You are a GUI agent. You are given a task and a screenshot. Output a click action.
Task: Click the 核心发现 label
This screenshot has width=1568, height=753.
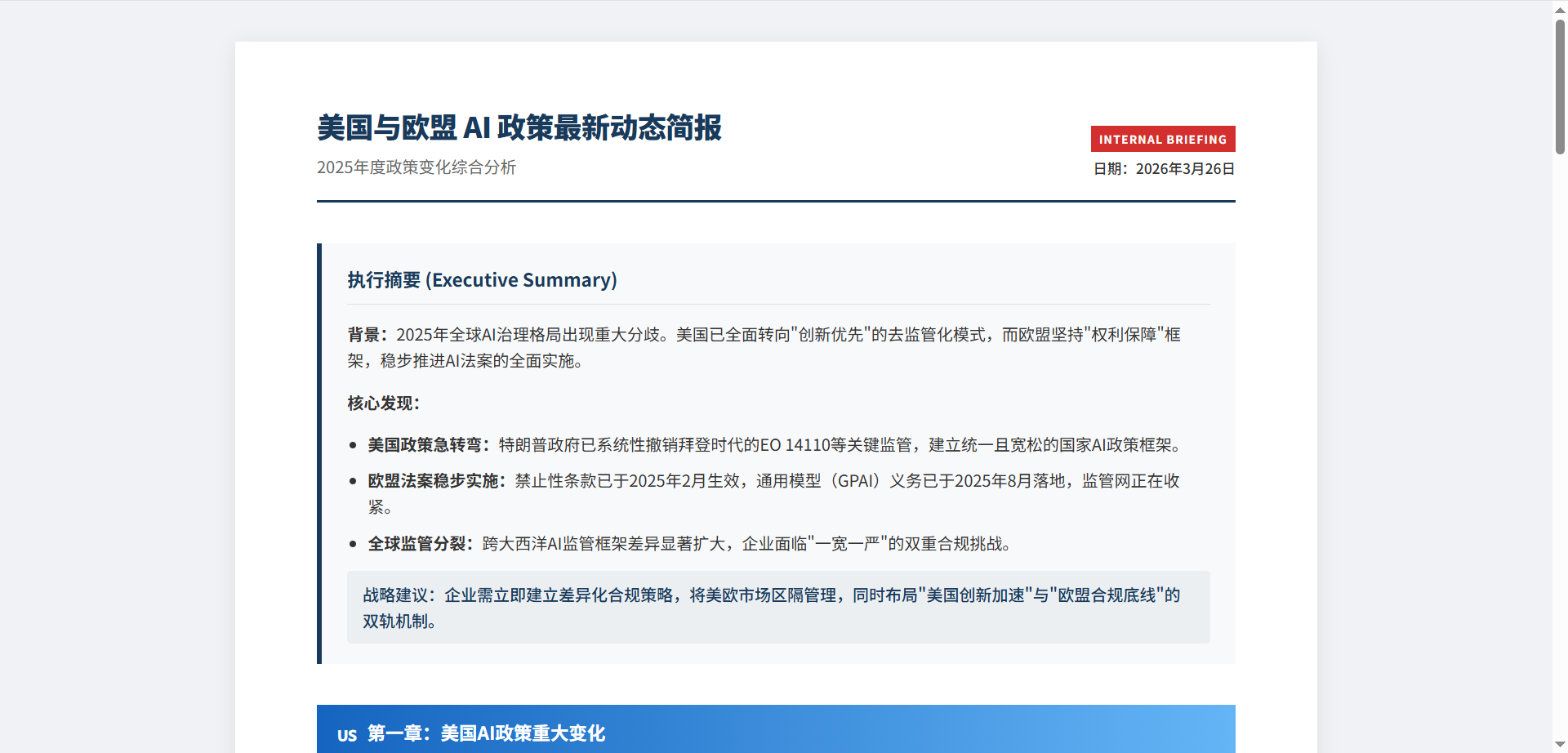[x=382, y=403]
